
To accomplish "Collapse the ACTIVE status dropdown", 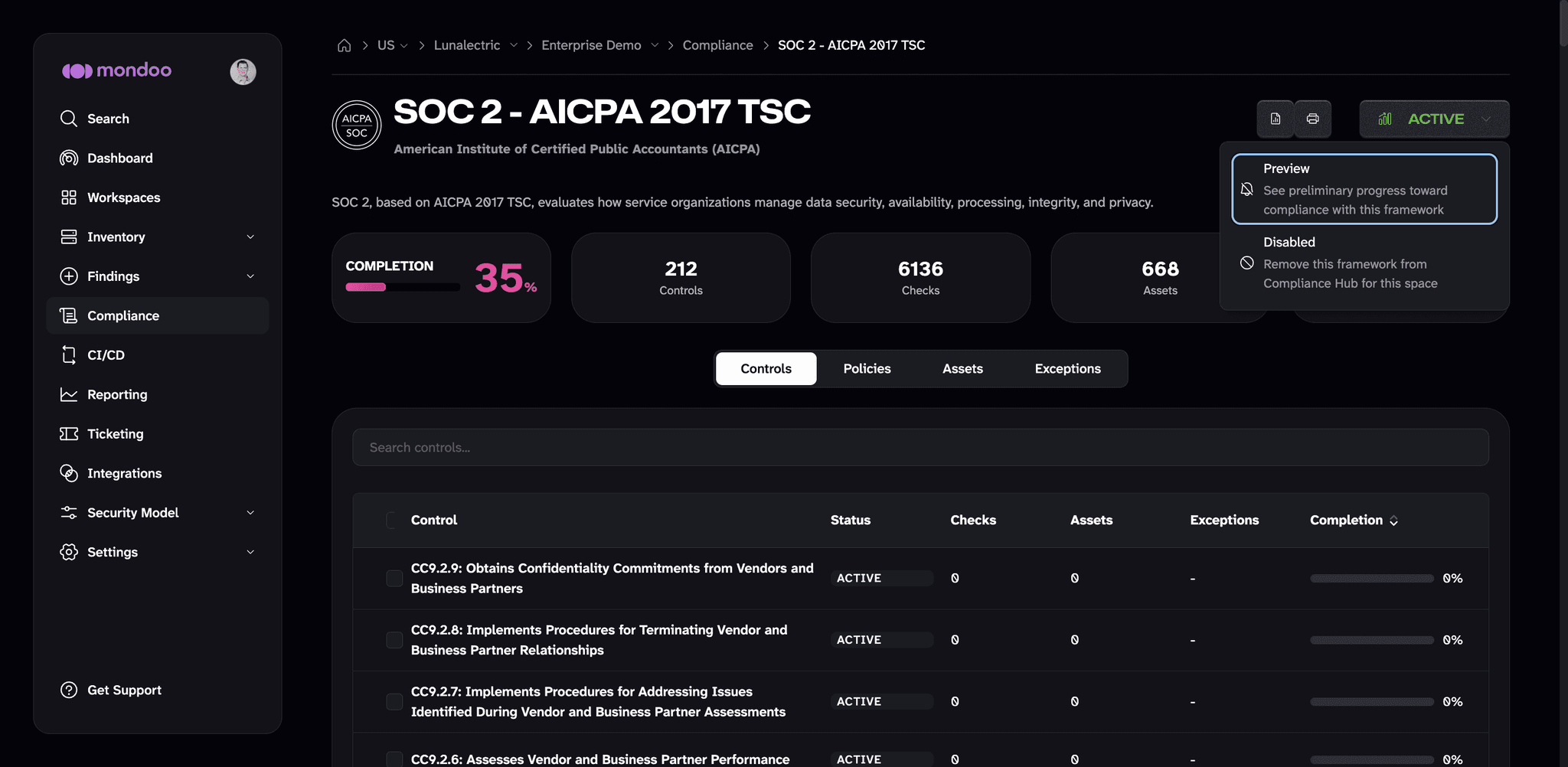I will pos(1434,119).
